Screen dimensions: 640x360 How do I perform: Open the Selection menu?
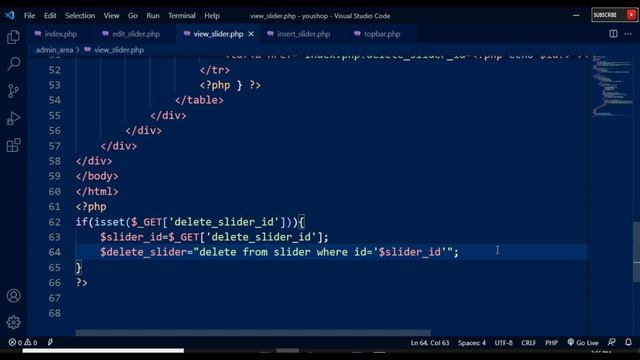[80, 16]
